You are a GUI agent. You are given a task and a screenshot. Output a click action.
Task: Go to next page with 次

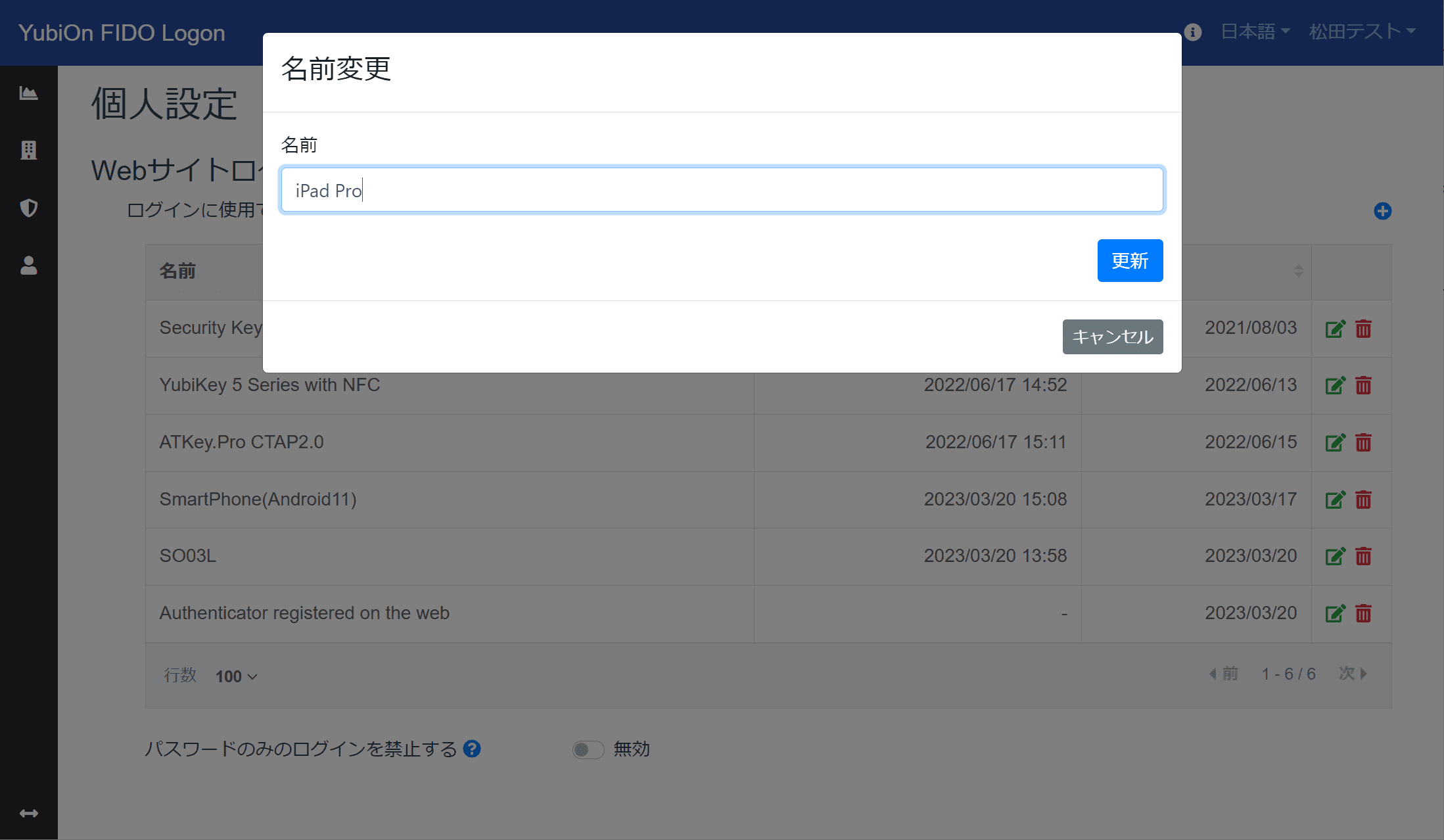pyautogui.click(x=1353, y=674)
